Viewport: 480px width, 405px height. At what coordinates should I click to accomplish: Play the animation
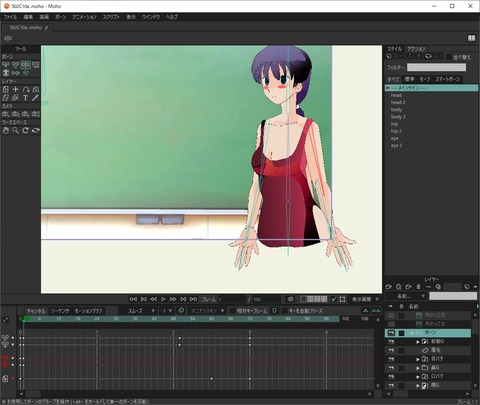click(163, 299)
